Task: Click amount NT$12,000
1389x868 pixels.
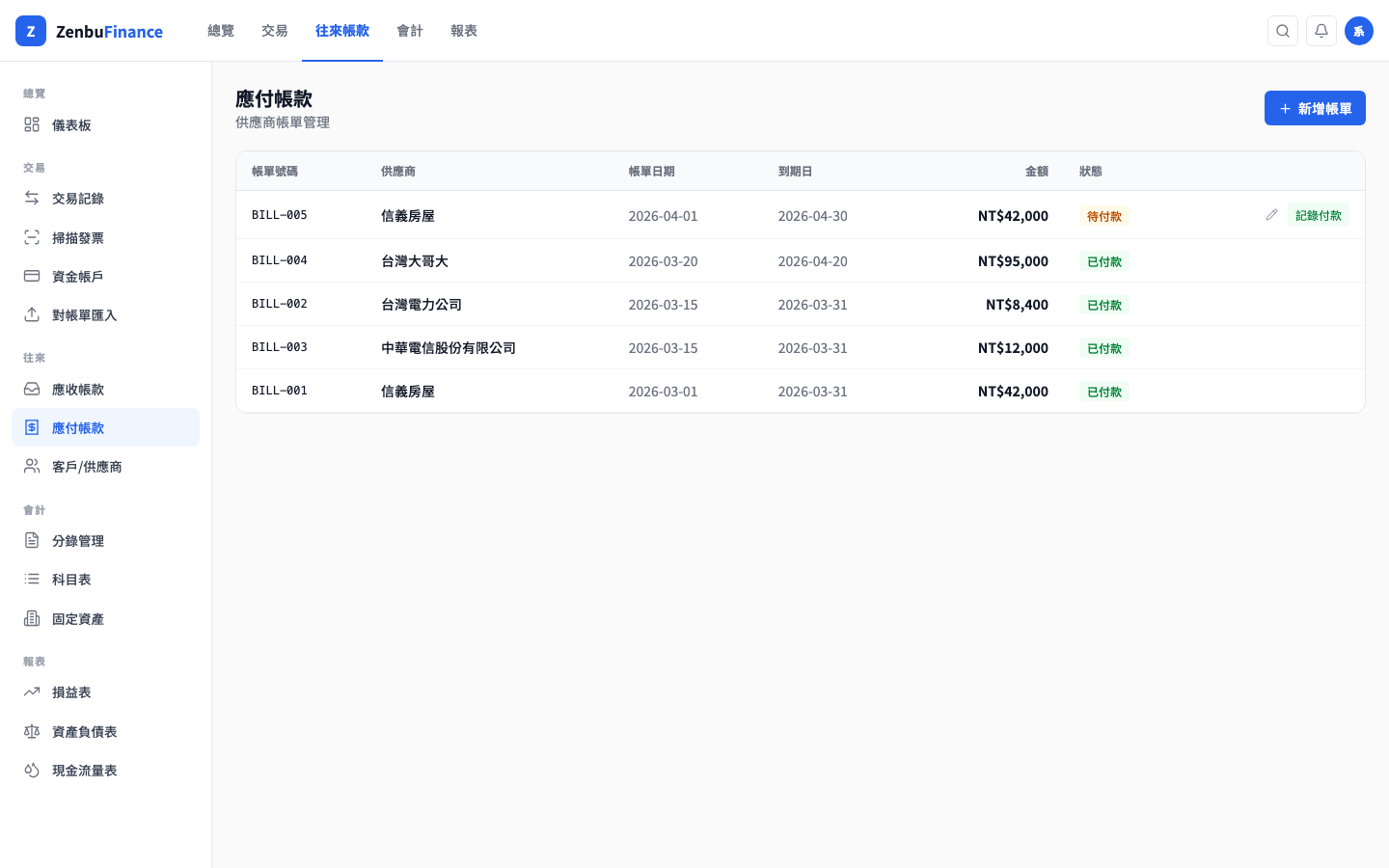Action: [x=1013, y=347]
